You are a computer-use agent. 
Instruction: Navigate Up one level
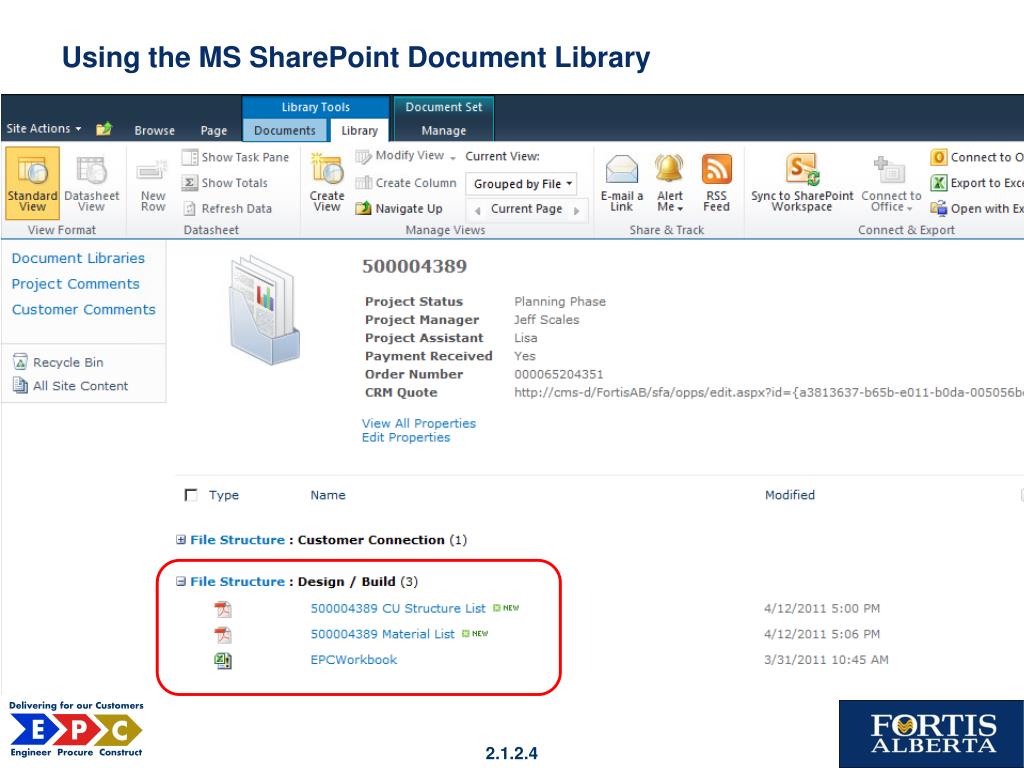coord(399,208)
